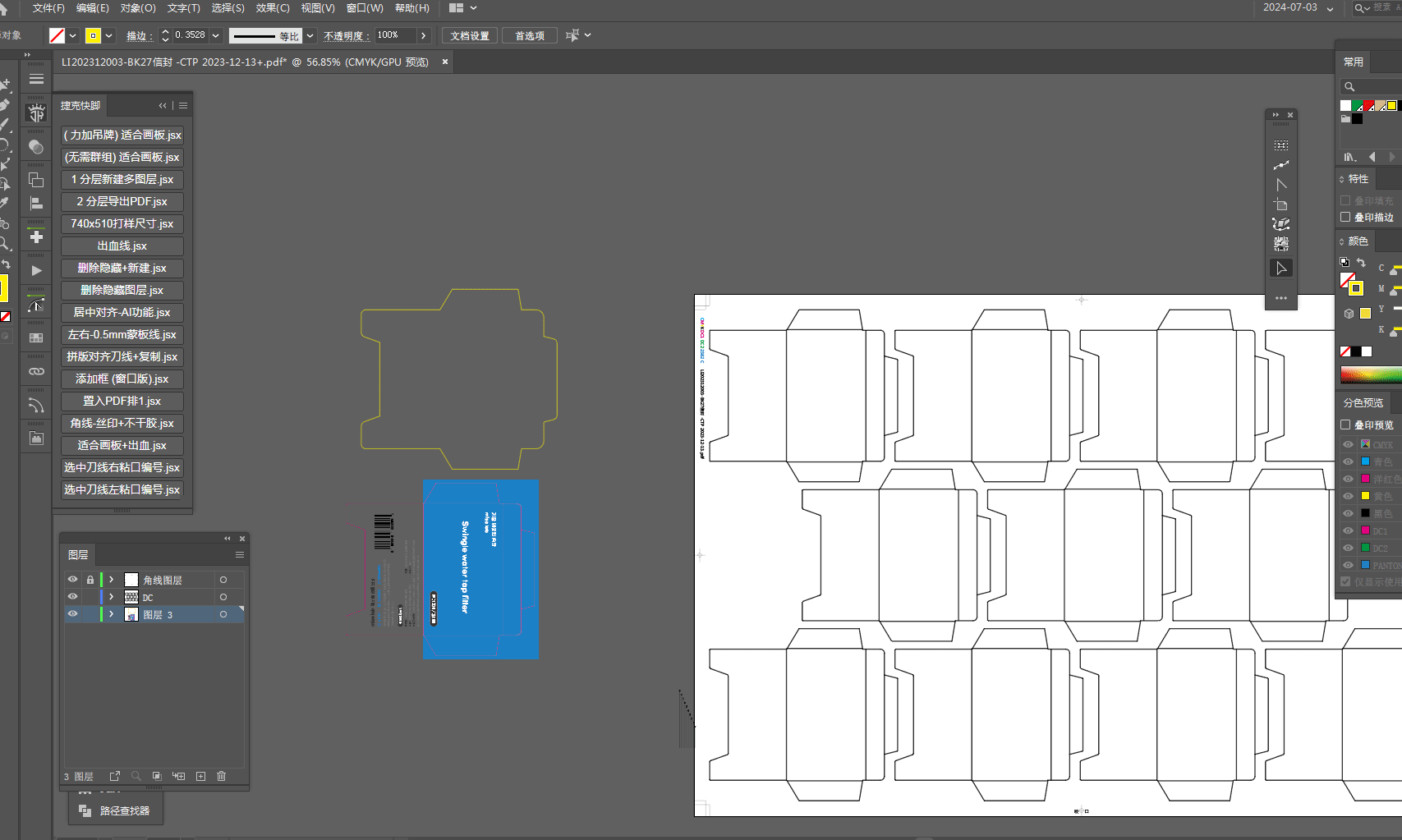Click the yellow stroke swatch in control bar
This screenshot has height=840, width=1402.
pyautogui.click(x=93, y=35)
